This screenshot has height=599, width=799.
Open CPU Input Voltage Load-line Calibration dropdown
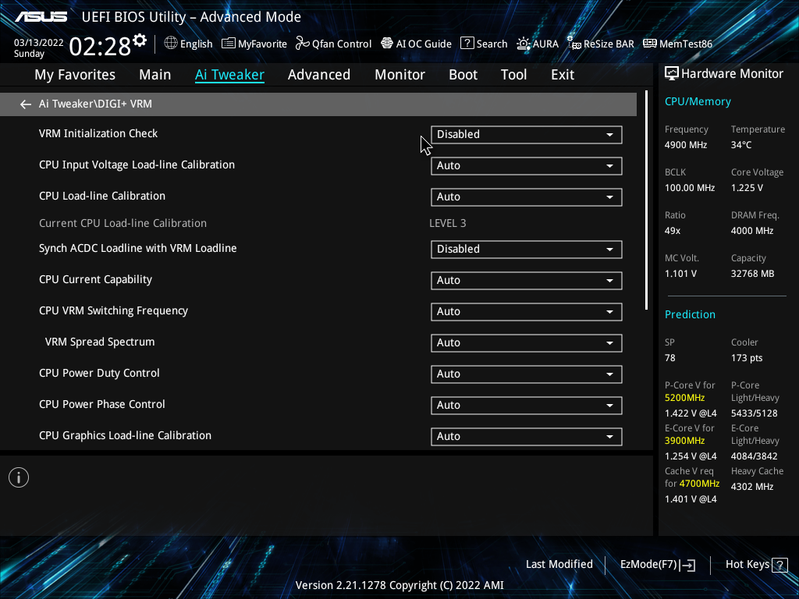click(x=526, y=166)
